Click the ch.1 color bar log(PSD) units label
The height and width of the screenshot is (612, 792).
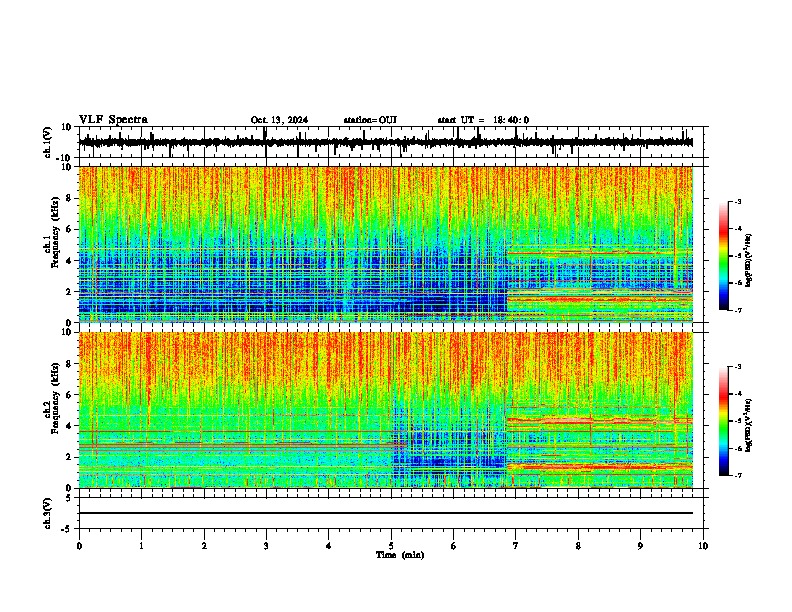pyautogui.click(x=748, y=261)
